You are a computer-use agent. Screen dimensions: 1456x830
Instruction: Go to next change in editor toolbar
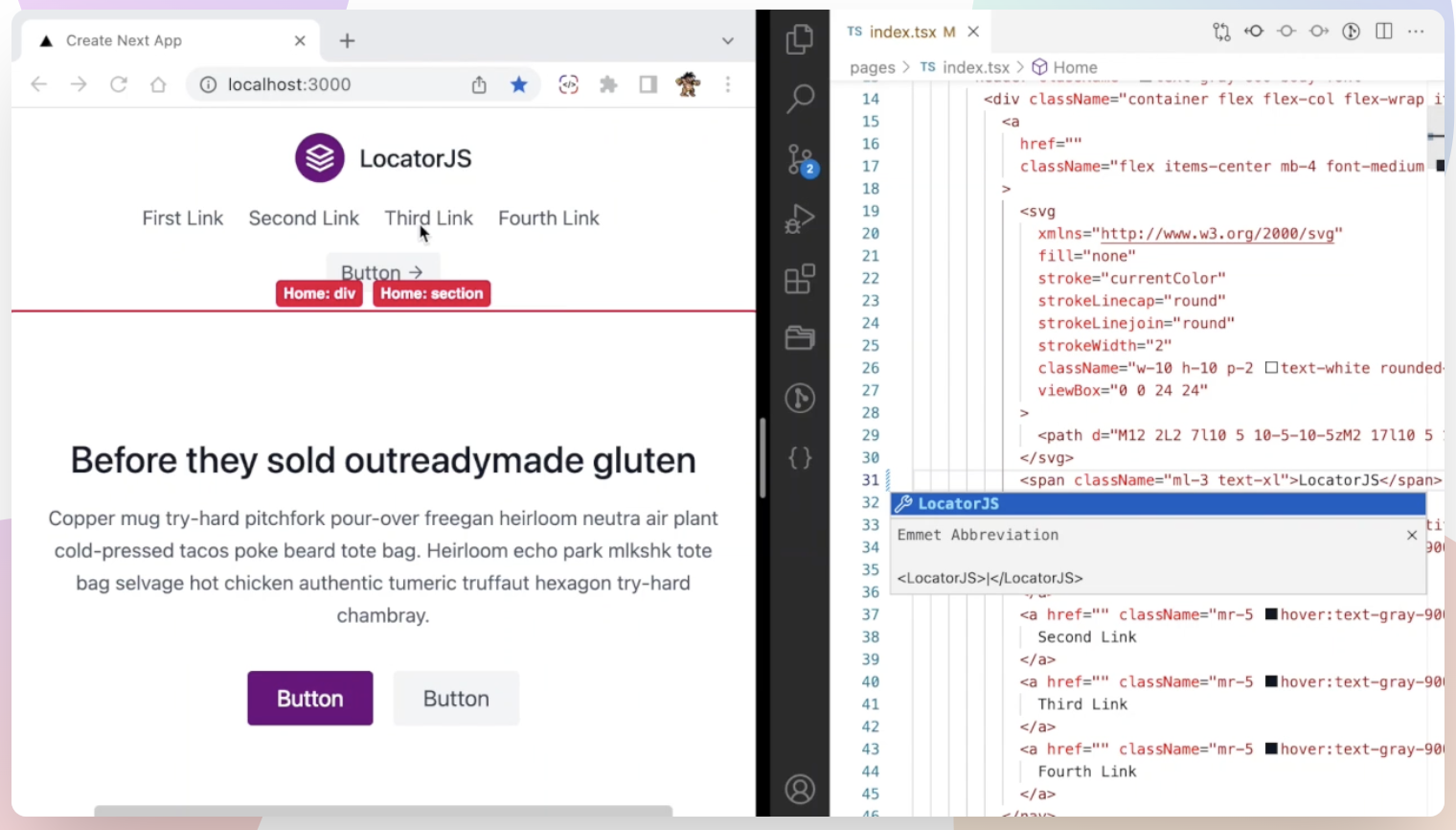pos(1319,32)
